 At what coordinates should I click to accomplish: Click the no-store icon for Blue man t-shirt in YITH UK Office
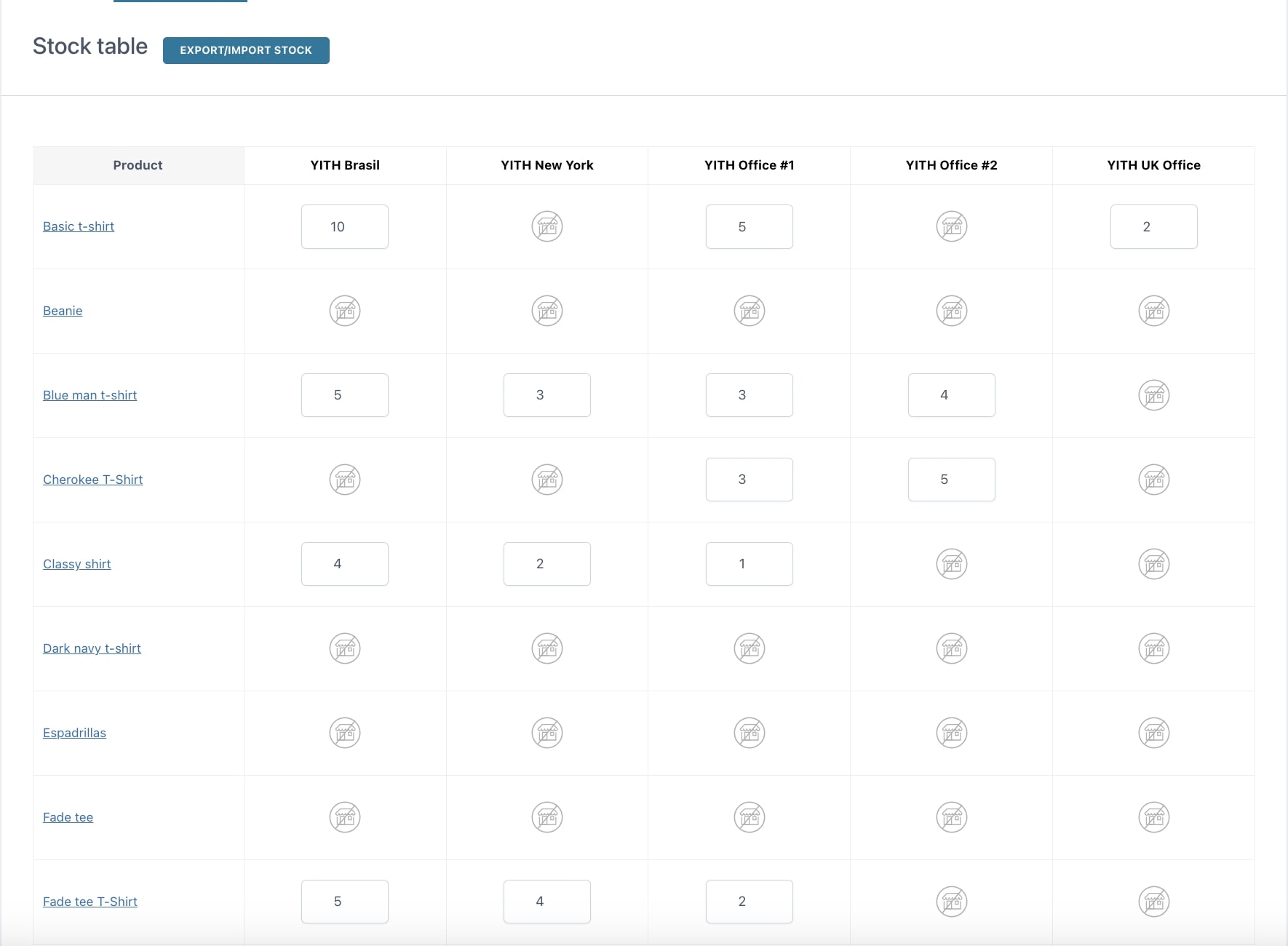(1154, 395)
